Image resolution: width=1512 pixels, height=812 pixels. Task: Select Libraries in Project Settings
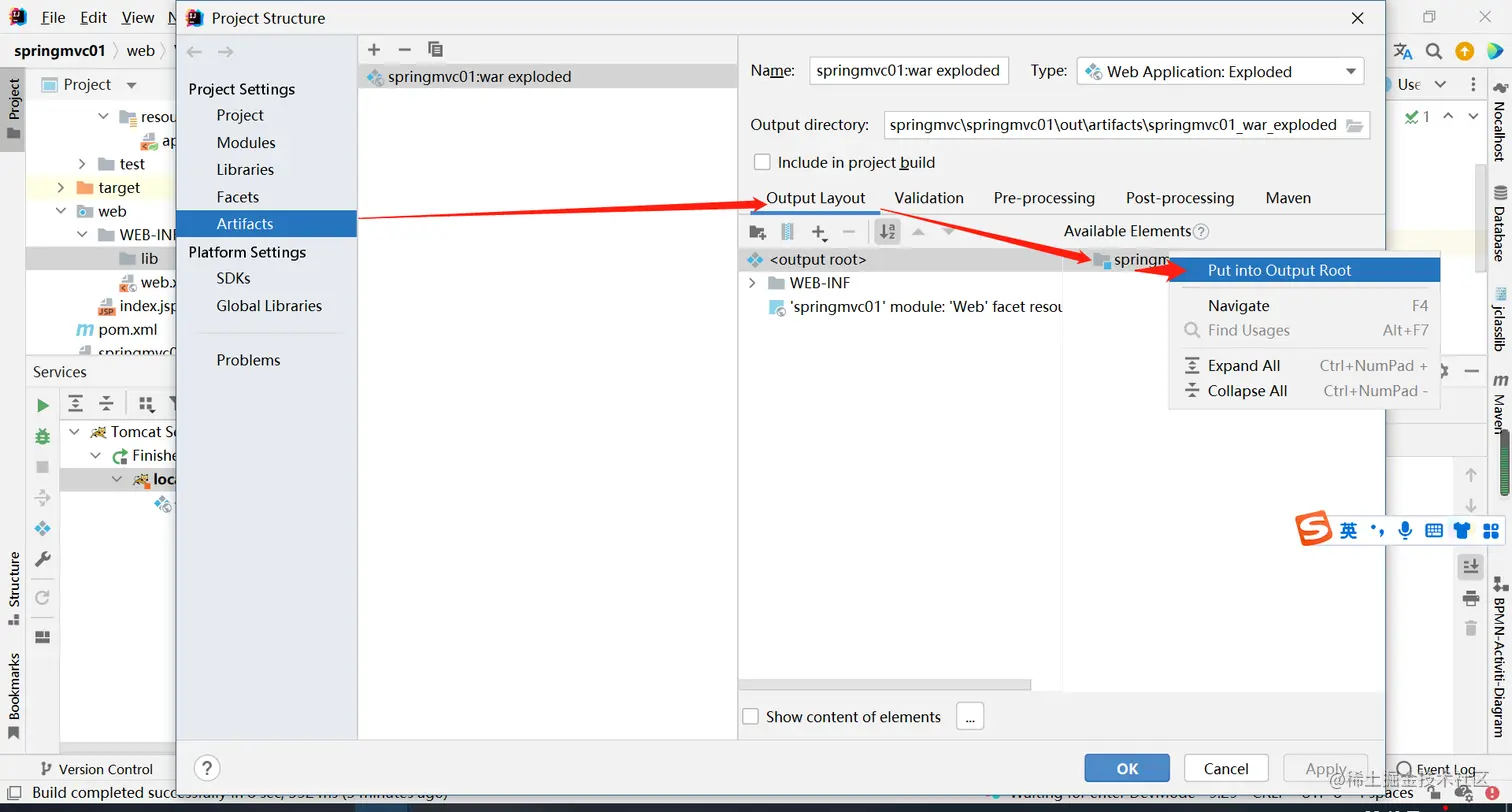245,170
